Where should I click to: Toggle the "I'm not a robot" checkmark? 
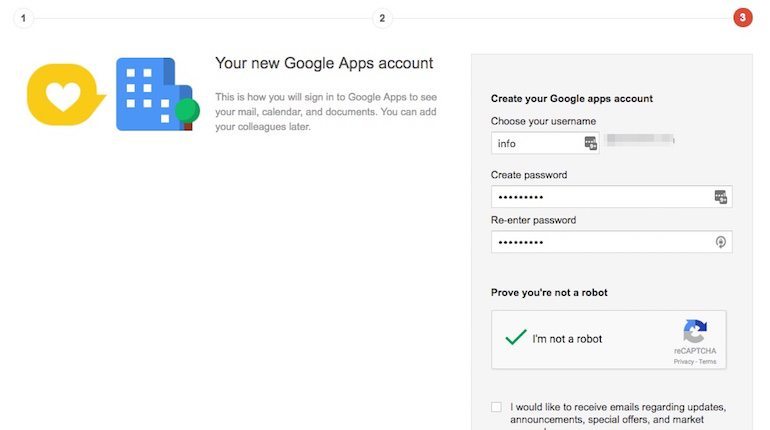point(516,338)
